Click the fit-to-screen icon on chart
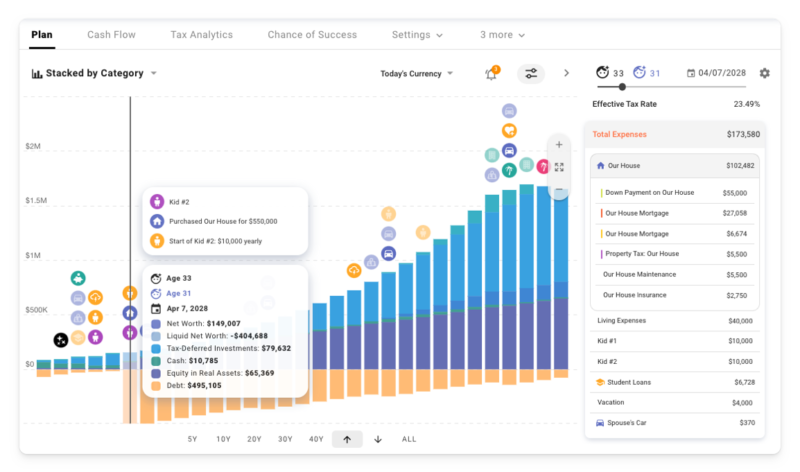800x472 pixels. pyautogui.click(x=559, y=167)
